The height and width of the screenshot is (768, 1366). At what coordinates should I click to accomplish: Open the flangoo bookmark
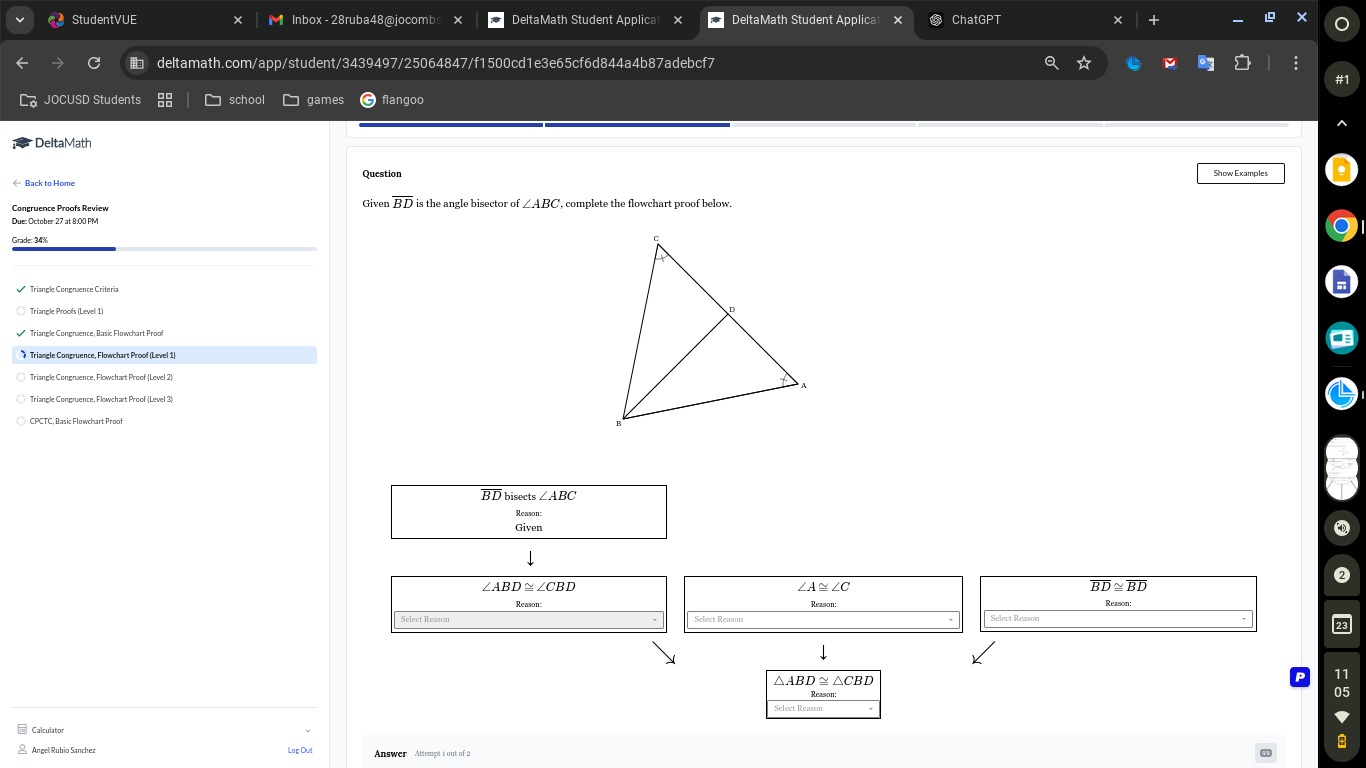392,100
